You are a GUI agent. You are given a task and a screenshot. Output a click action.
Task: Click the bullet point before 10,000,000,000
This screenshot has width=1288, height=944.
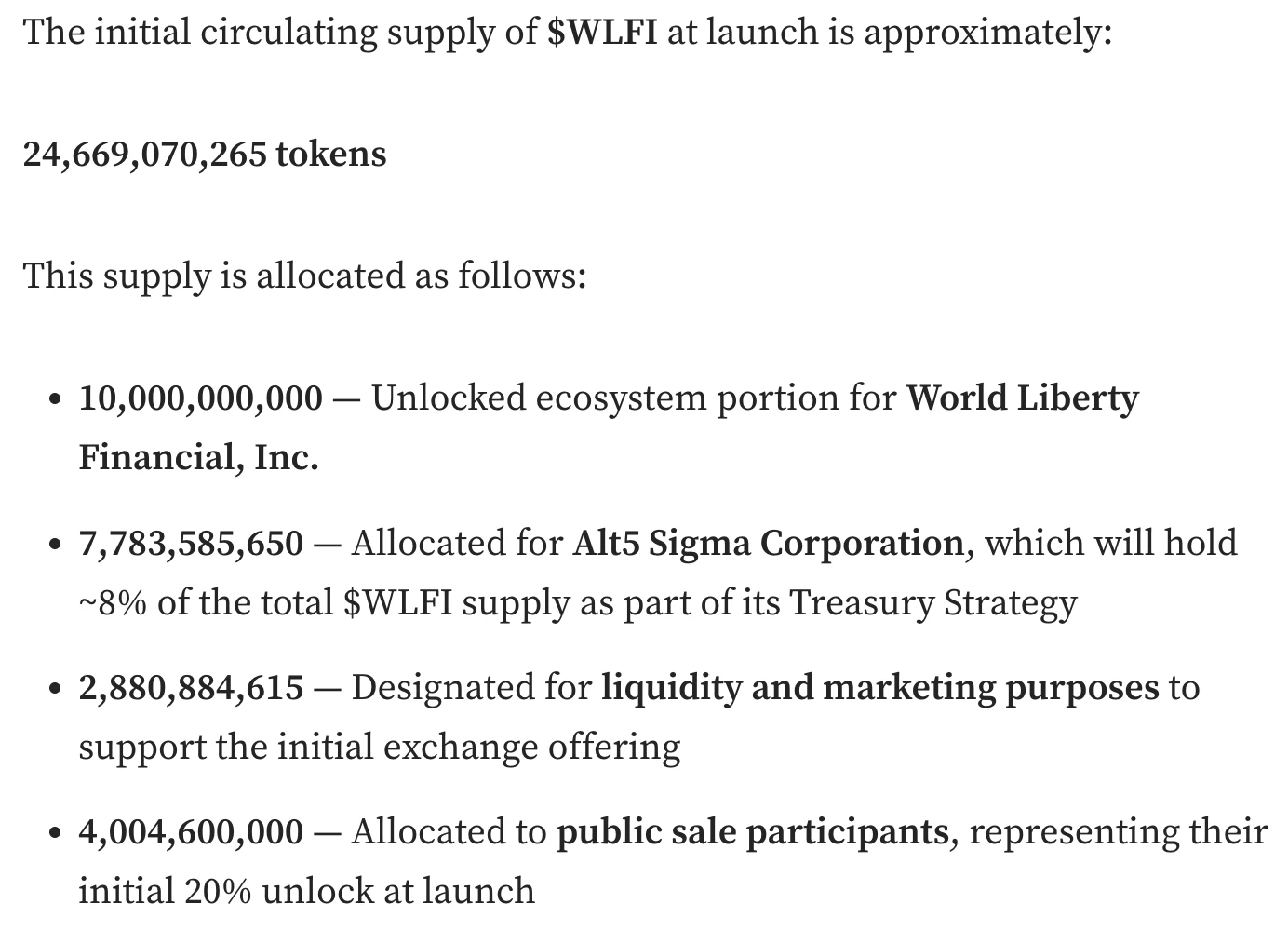pos(56,399)
